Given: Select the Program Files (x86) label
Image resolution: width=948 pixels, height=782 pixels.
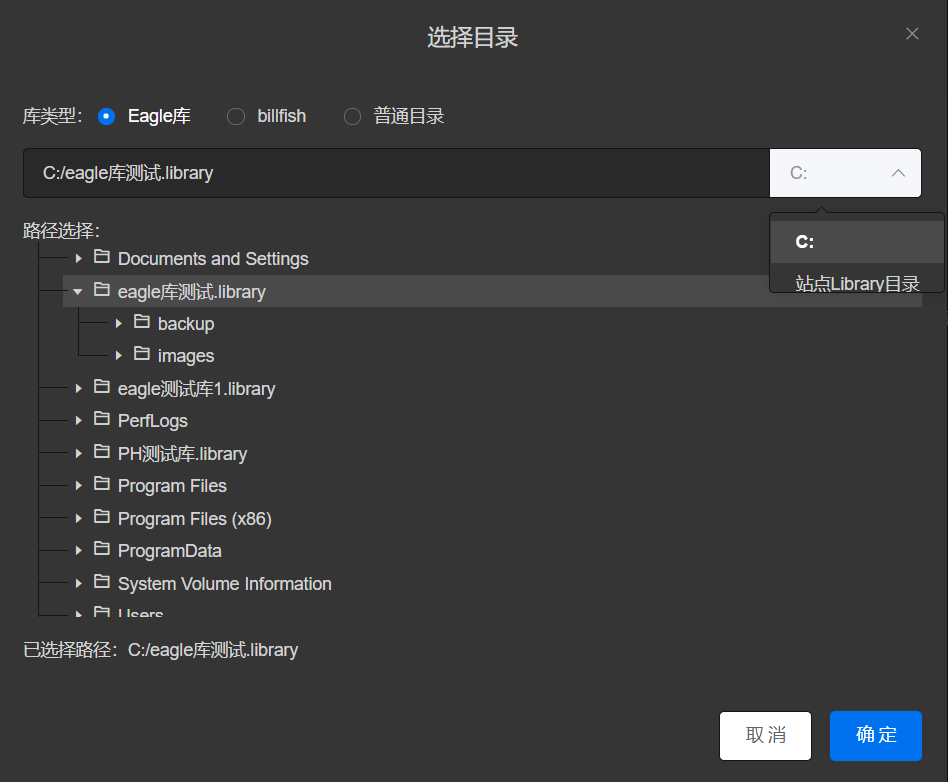Looking at the screenshot, I should (x=195, y=519).
